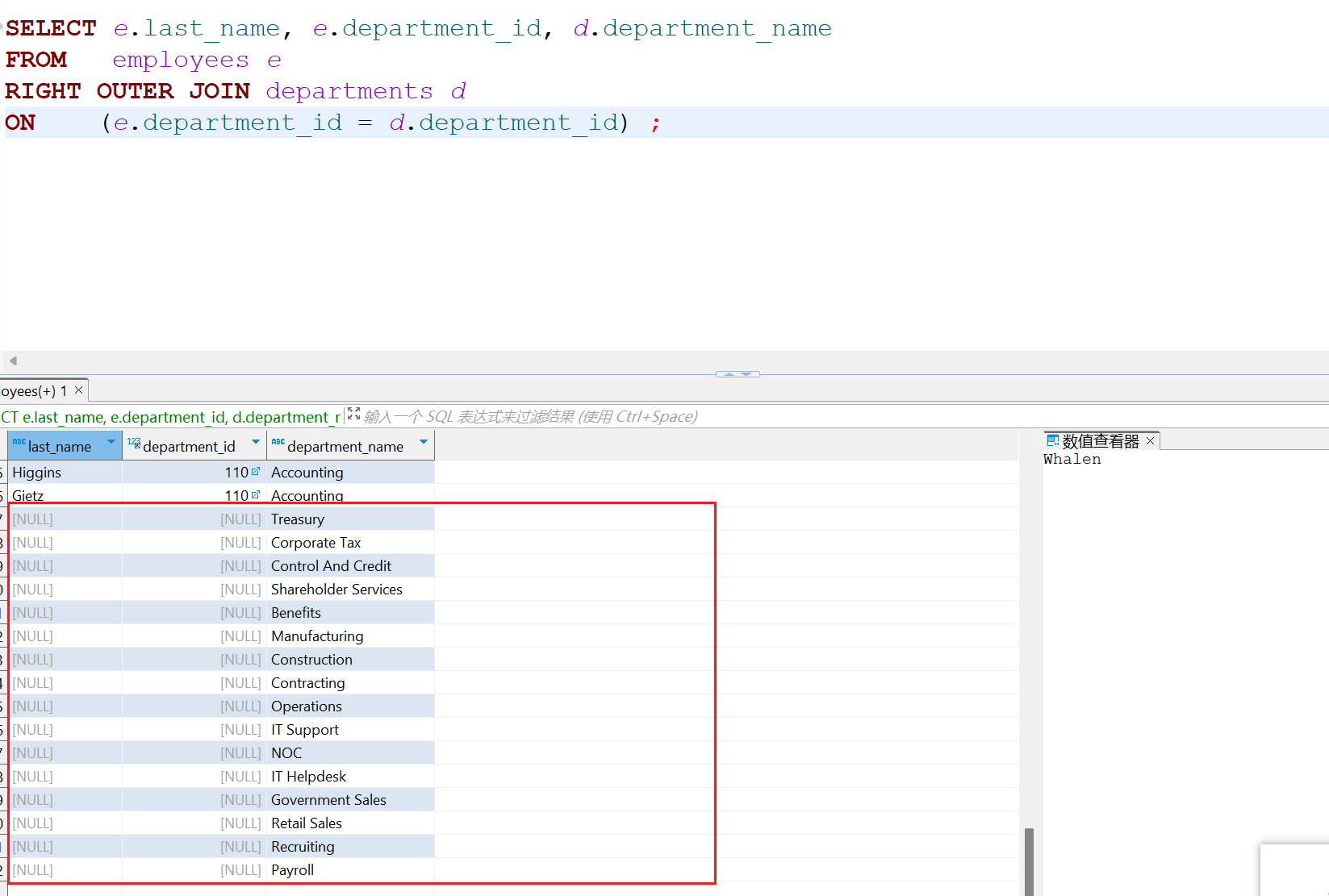
Task: Close the 数值查看器 value viewer panel
Action: click(x=1150, y=440)
